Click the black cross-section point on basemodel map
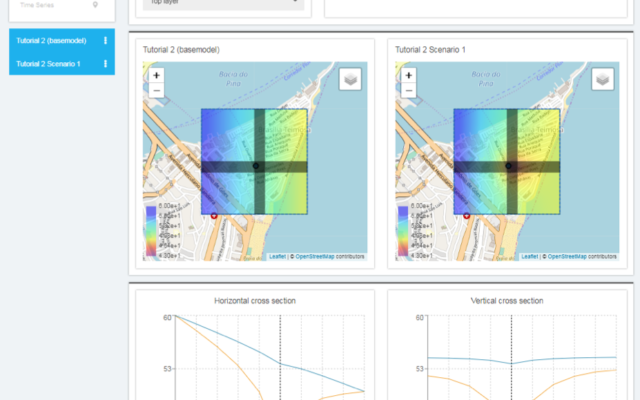 [256, 166]
